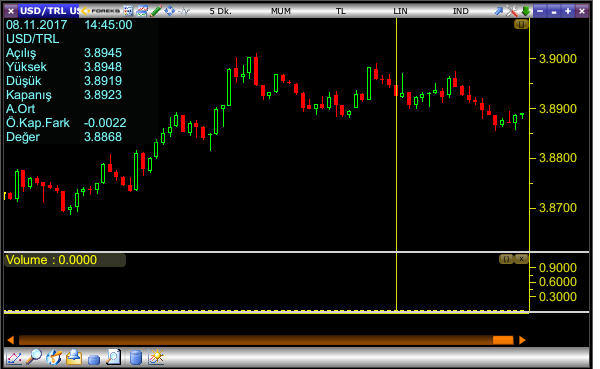Click the time 14:45:00 in info box
Image resolution: width=600 pixels, height=369 pixels.
pyautogui.click(x=108, y=25)
